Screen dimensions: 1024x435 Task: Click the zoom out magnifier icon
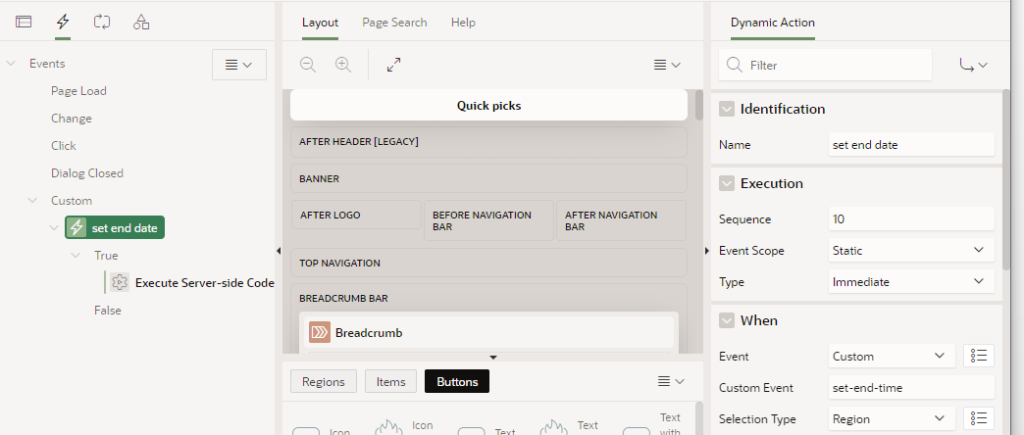pos(308,64)
